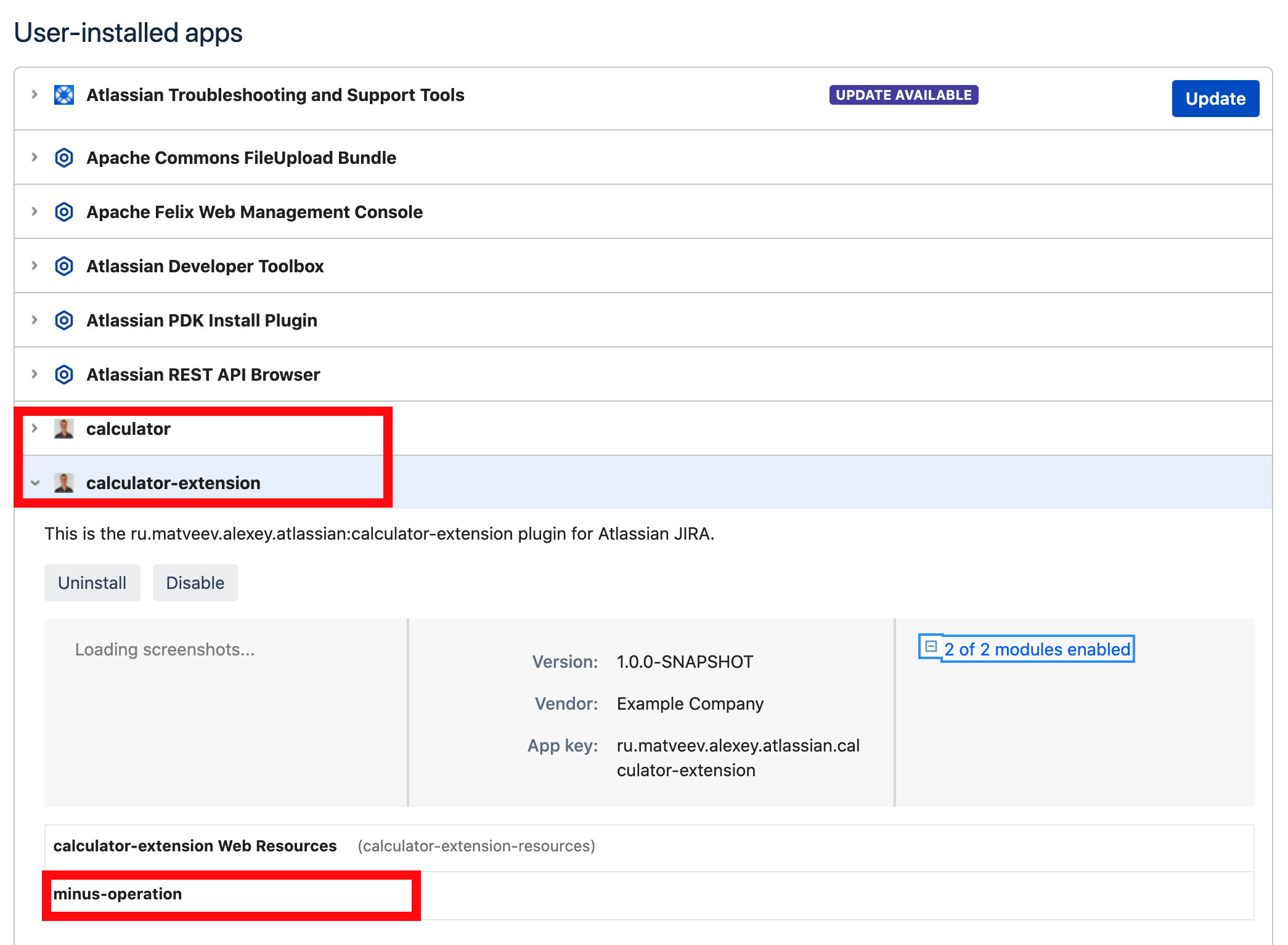Click the blue Update button

point(1215,99)
